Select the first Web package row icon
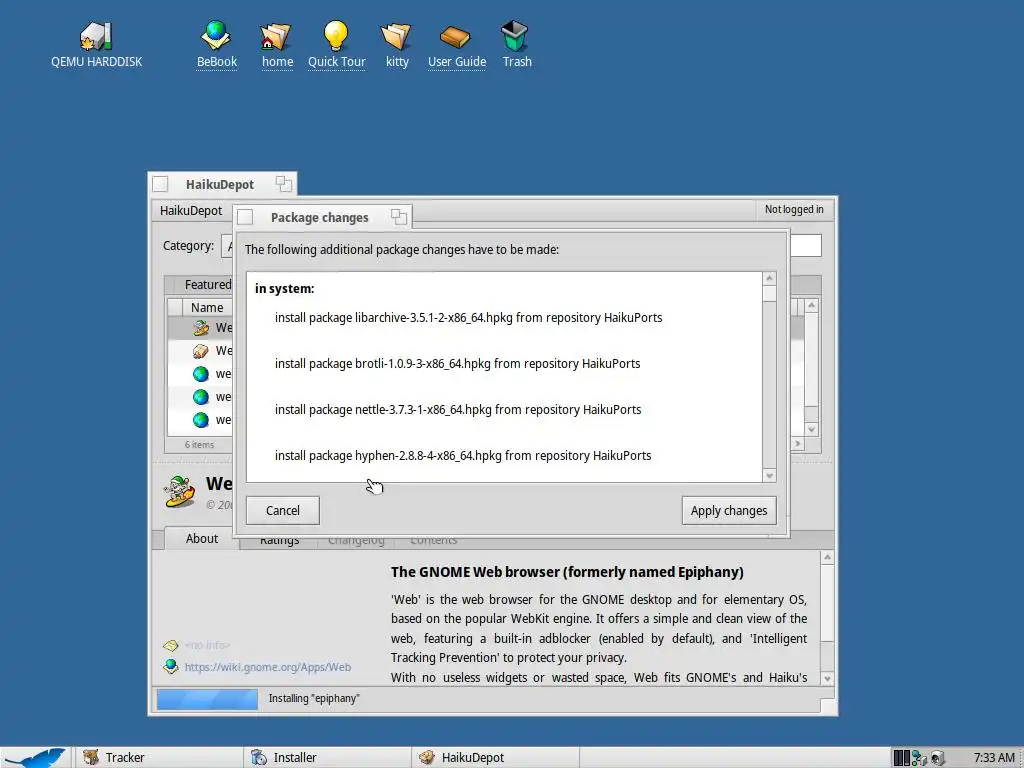This screenshot has width=1024, height=768. [200, 328]
